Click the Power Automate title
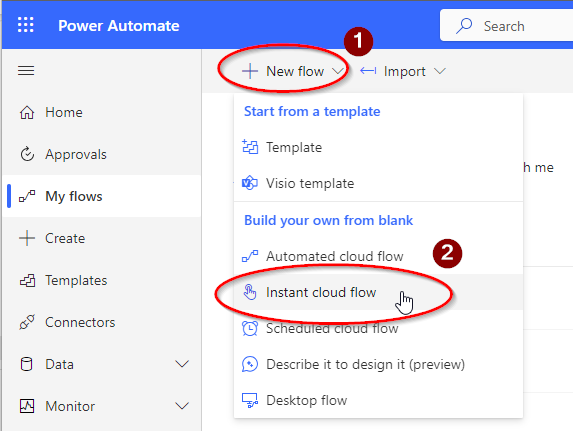This screenshot has height=431, width=573. 119,26
